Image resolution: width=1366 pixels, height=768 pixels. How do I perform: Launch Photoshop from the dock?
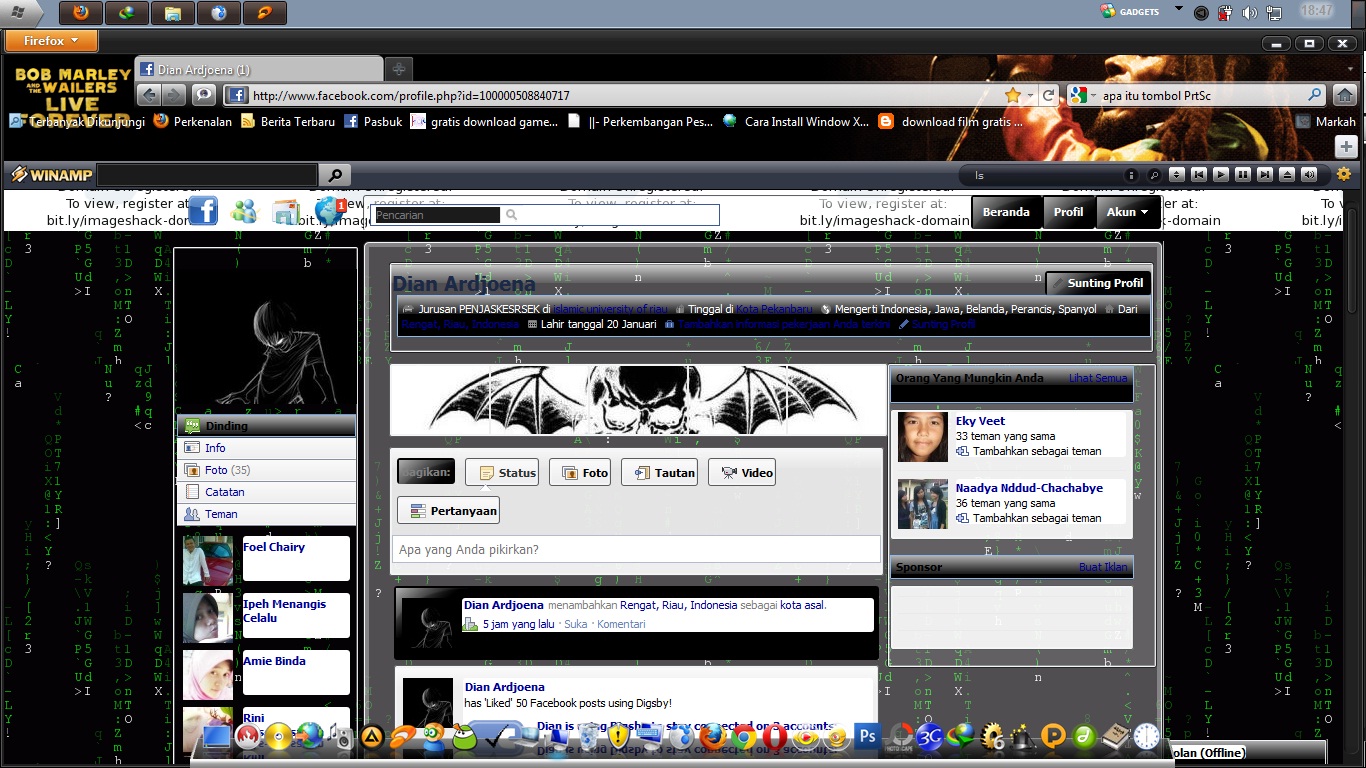(866, 737)
